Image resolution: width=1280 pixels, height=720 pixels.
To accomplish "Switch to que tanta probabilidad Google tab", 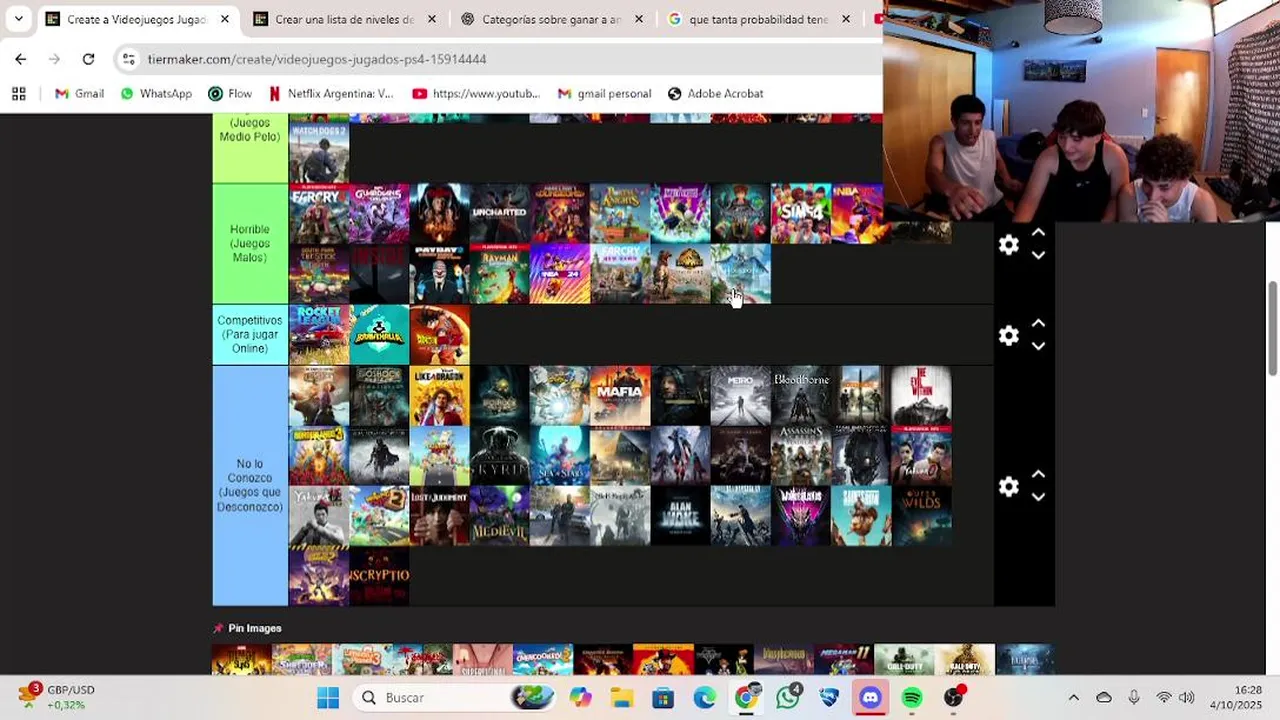I will click(x=758, y=19).
